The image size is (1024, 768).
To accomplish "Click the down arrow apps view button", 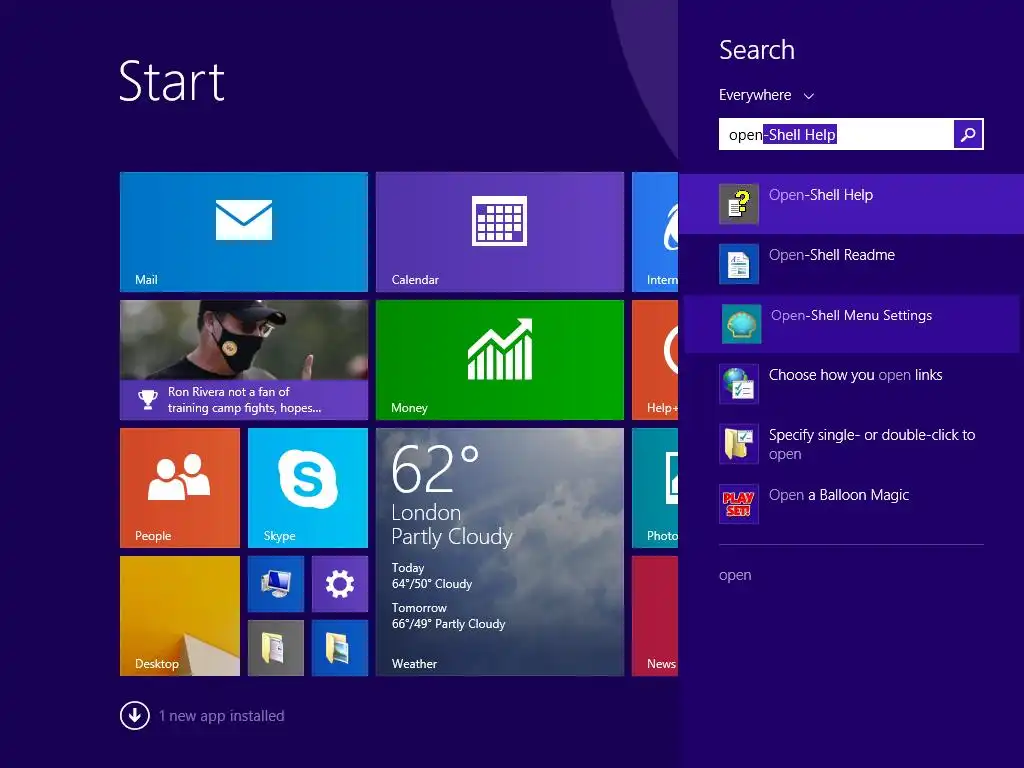I will (135, 716).
